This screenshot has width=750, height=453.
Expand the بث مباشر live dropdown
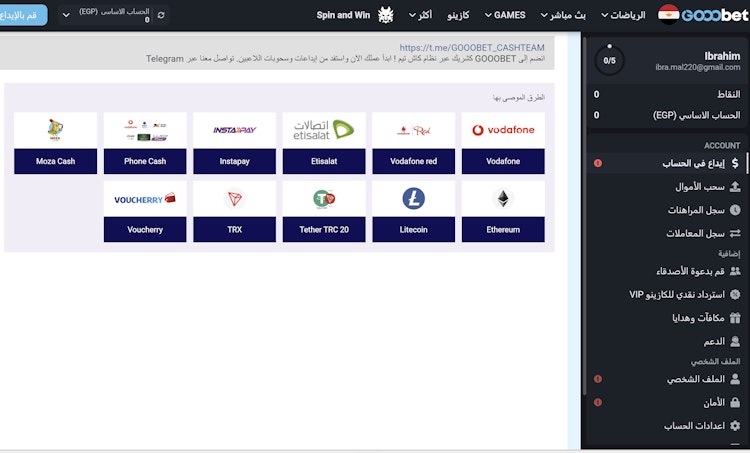563,15
